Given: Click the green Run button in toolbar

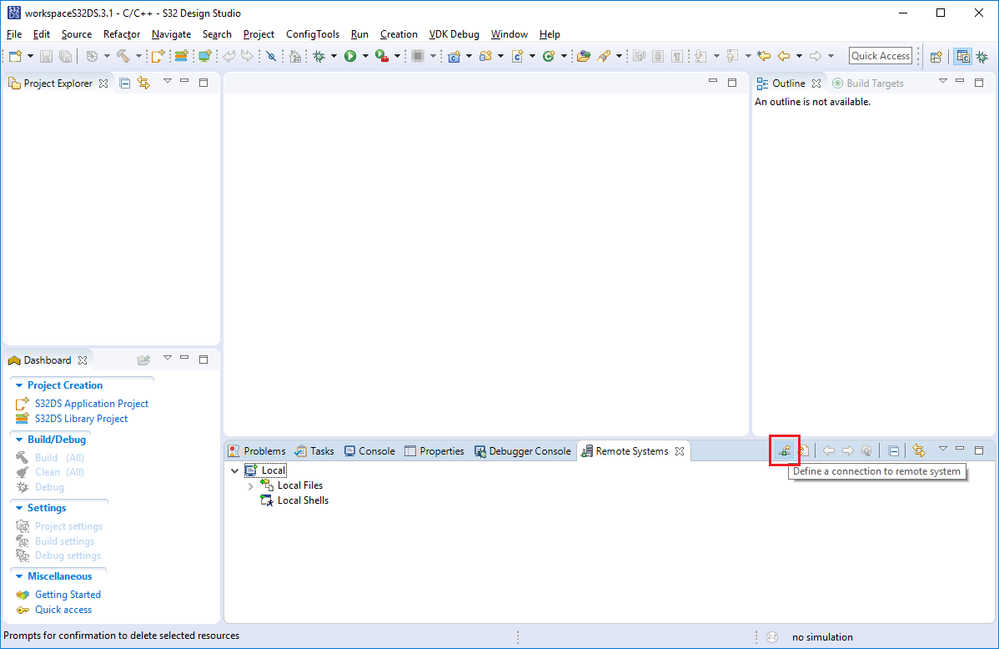Looking at the screenshot, I should pyautogui.click(x=350, y=56).
